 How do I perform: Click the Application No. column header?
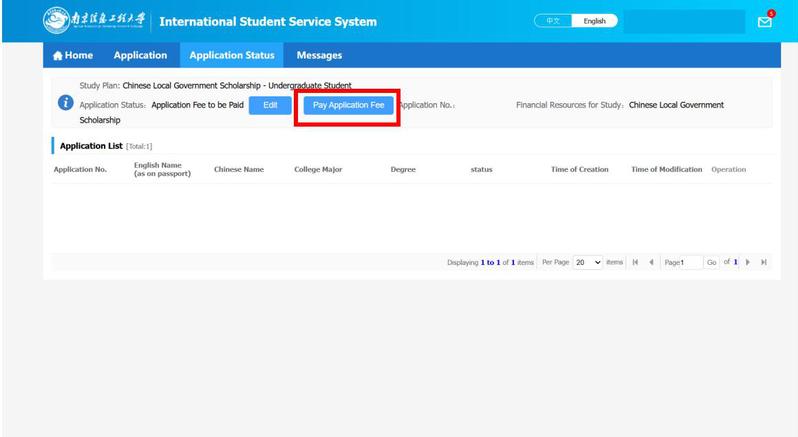click(x=80, y=169)
